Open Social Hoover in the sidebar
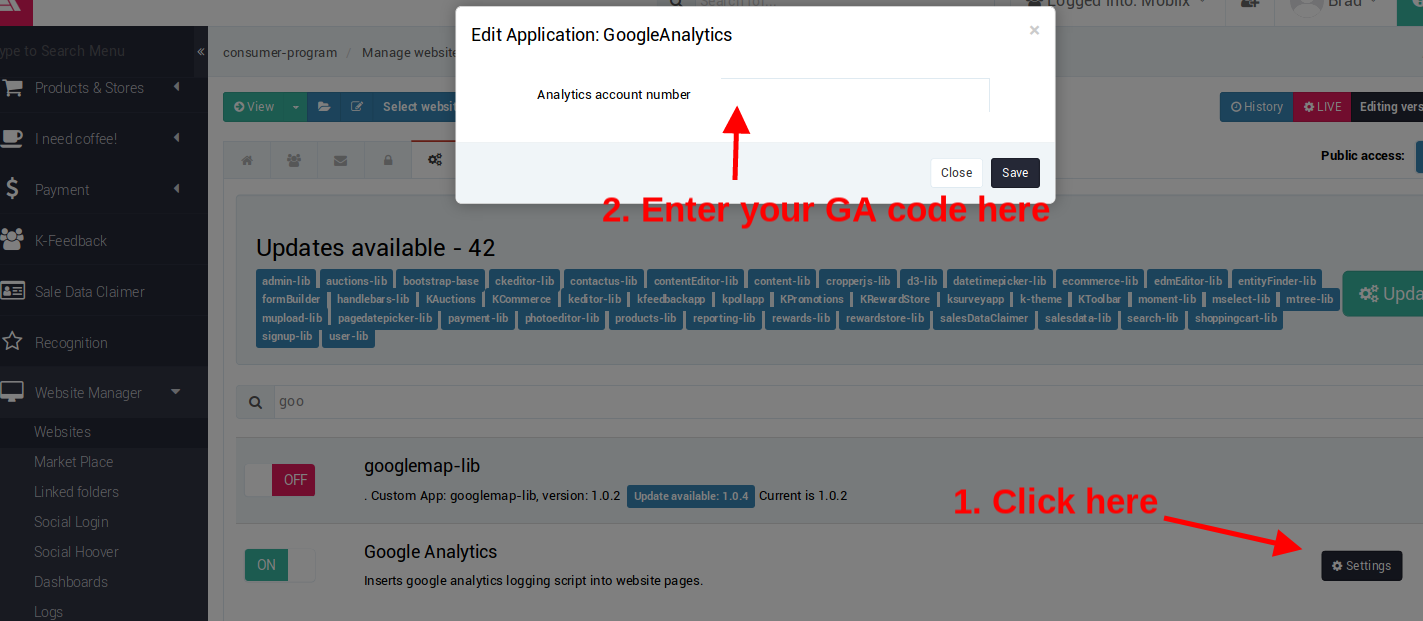The width and height of the screenshot is (1423, 621). [76, 552]
